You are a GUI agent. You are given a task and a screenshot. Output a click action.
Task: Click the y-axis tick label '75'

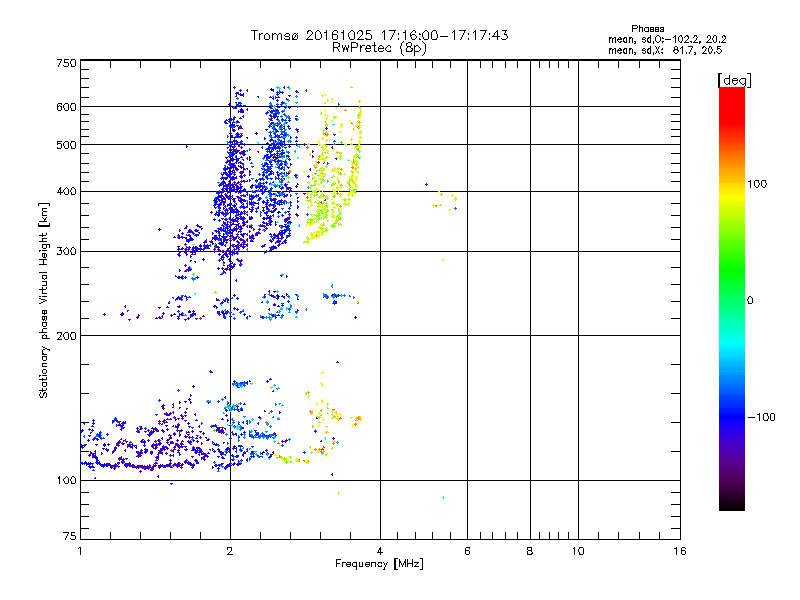pyautogui.click(x=70, y=536)
